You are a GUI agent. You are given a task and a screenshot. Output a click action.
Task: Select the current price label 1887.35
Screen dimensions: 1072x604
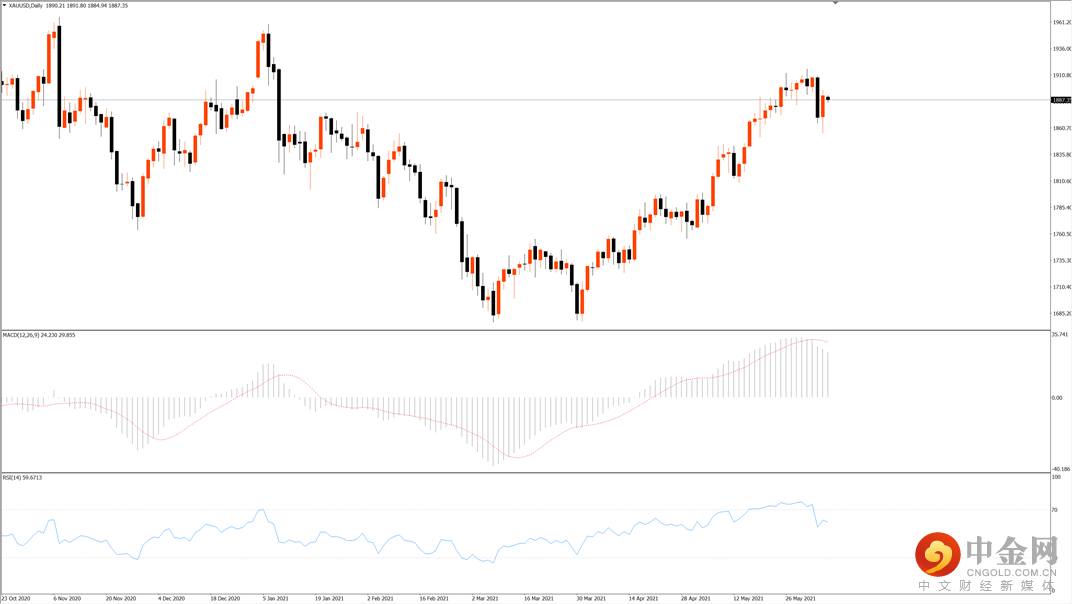pos(1061,100)
